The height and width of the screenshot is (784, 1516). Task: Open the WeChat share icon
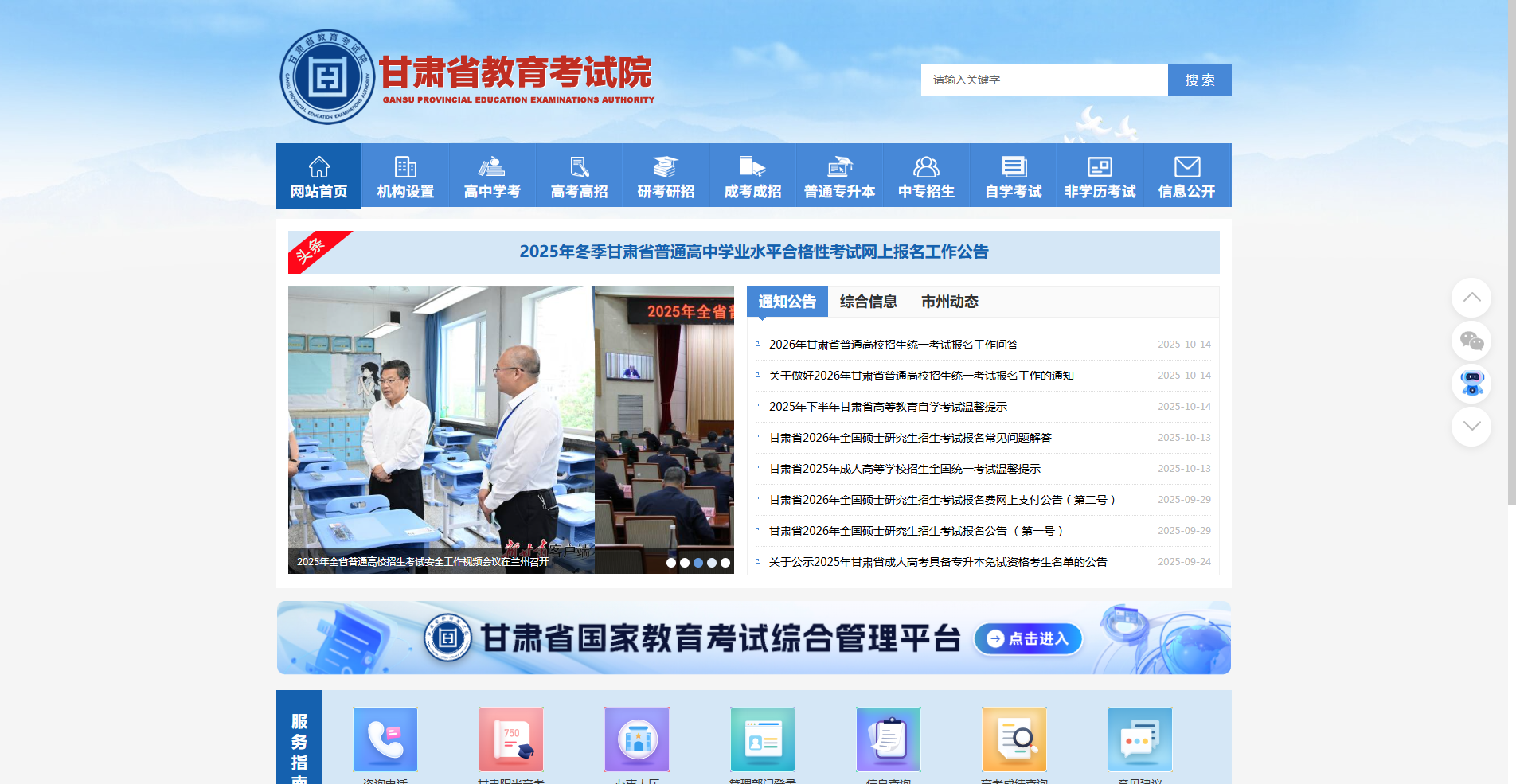point(1472,341)
